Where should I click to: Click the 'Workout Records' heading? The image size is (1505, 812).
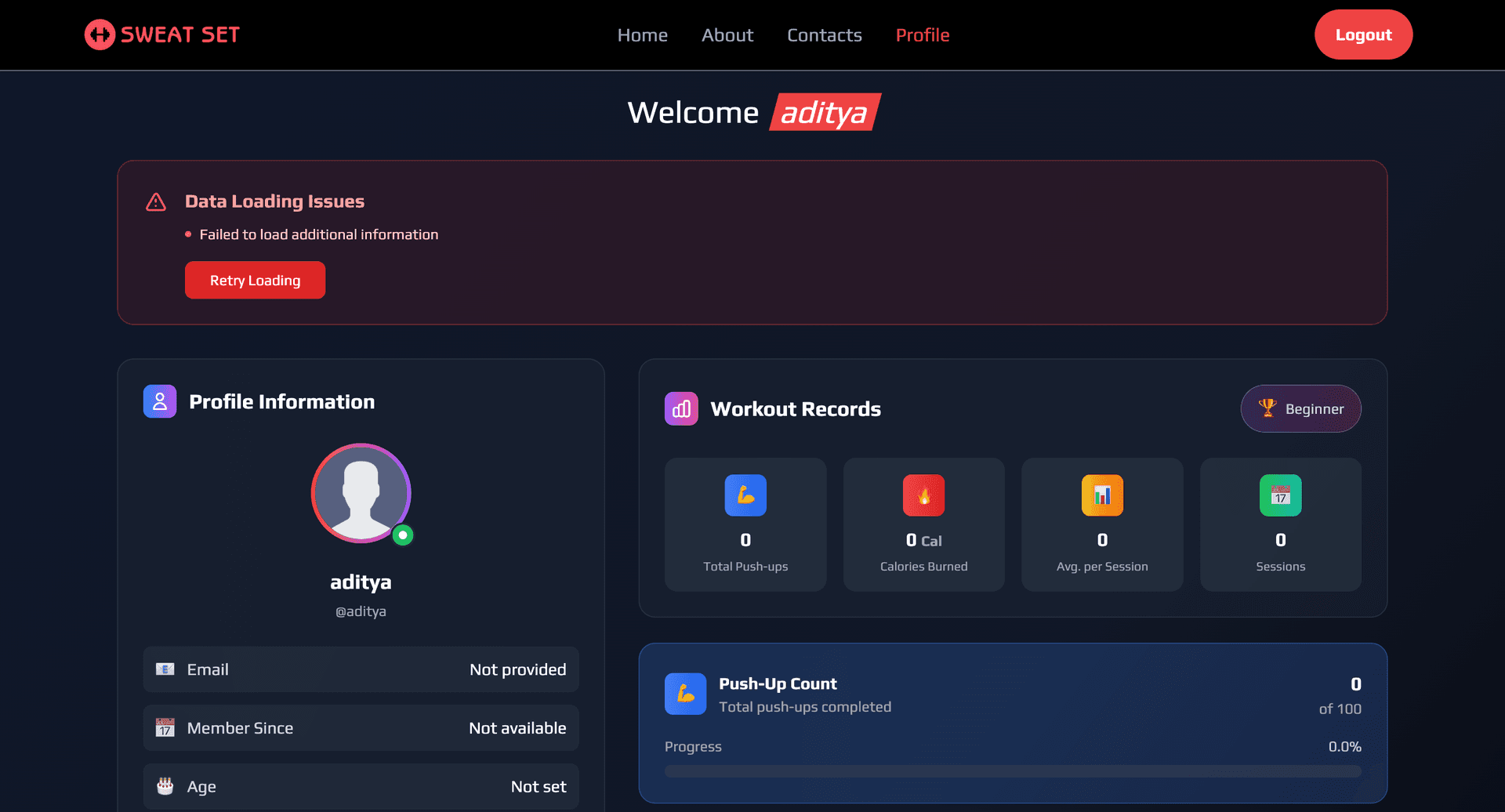coord(796,409)
